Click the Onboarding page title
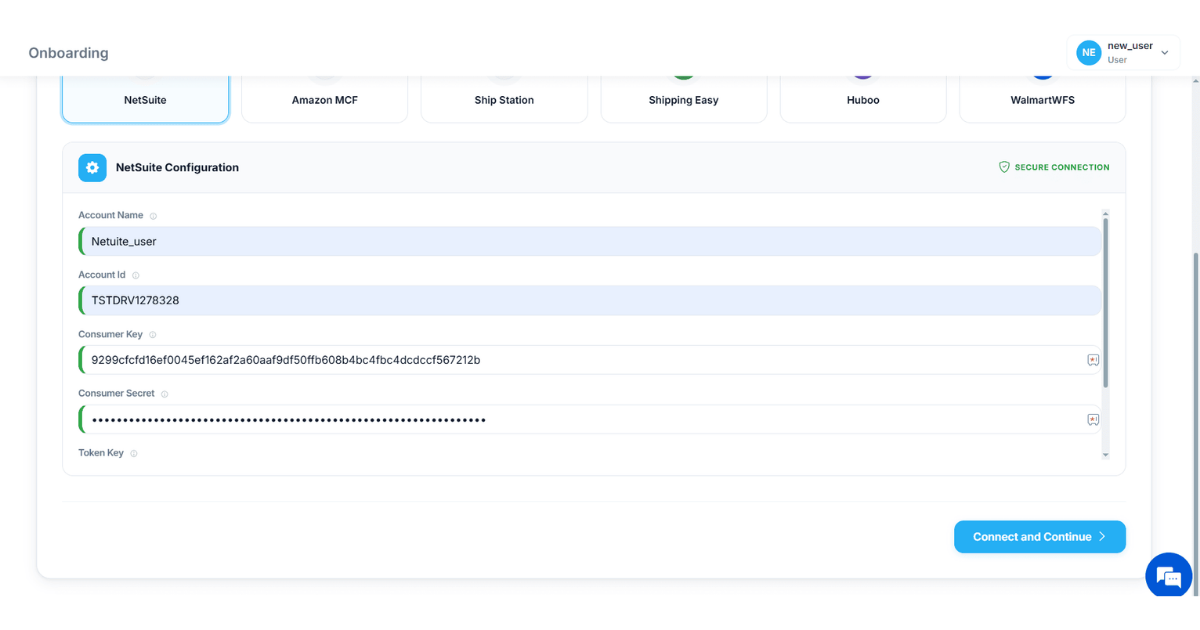 tap(68, 53)
